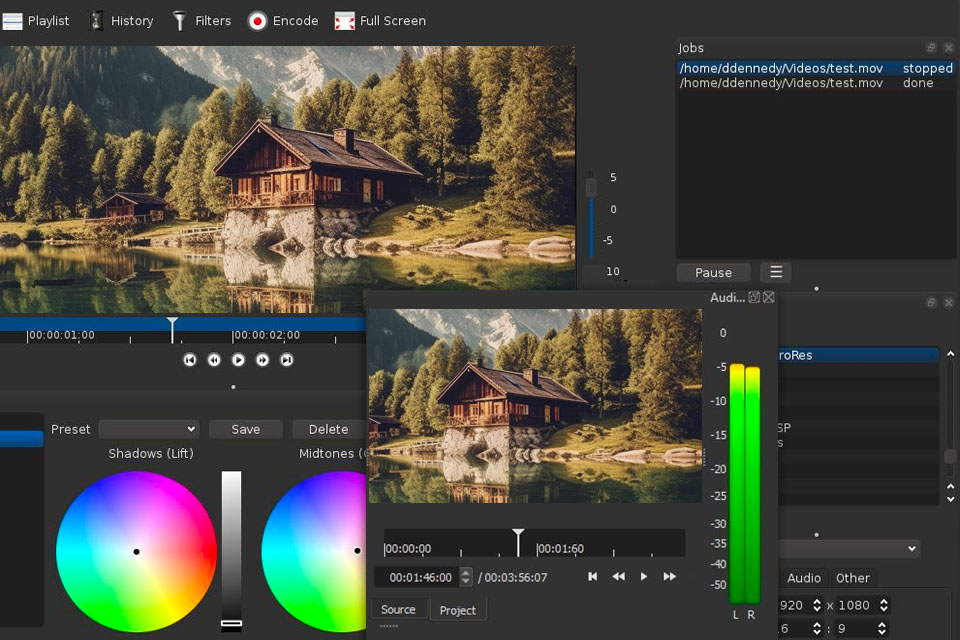
Task: Skip to end in main player
Action: pyautogui.click(x=286, y=360)
